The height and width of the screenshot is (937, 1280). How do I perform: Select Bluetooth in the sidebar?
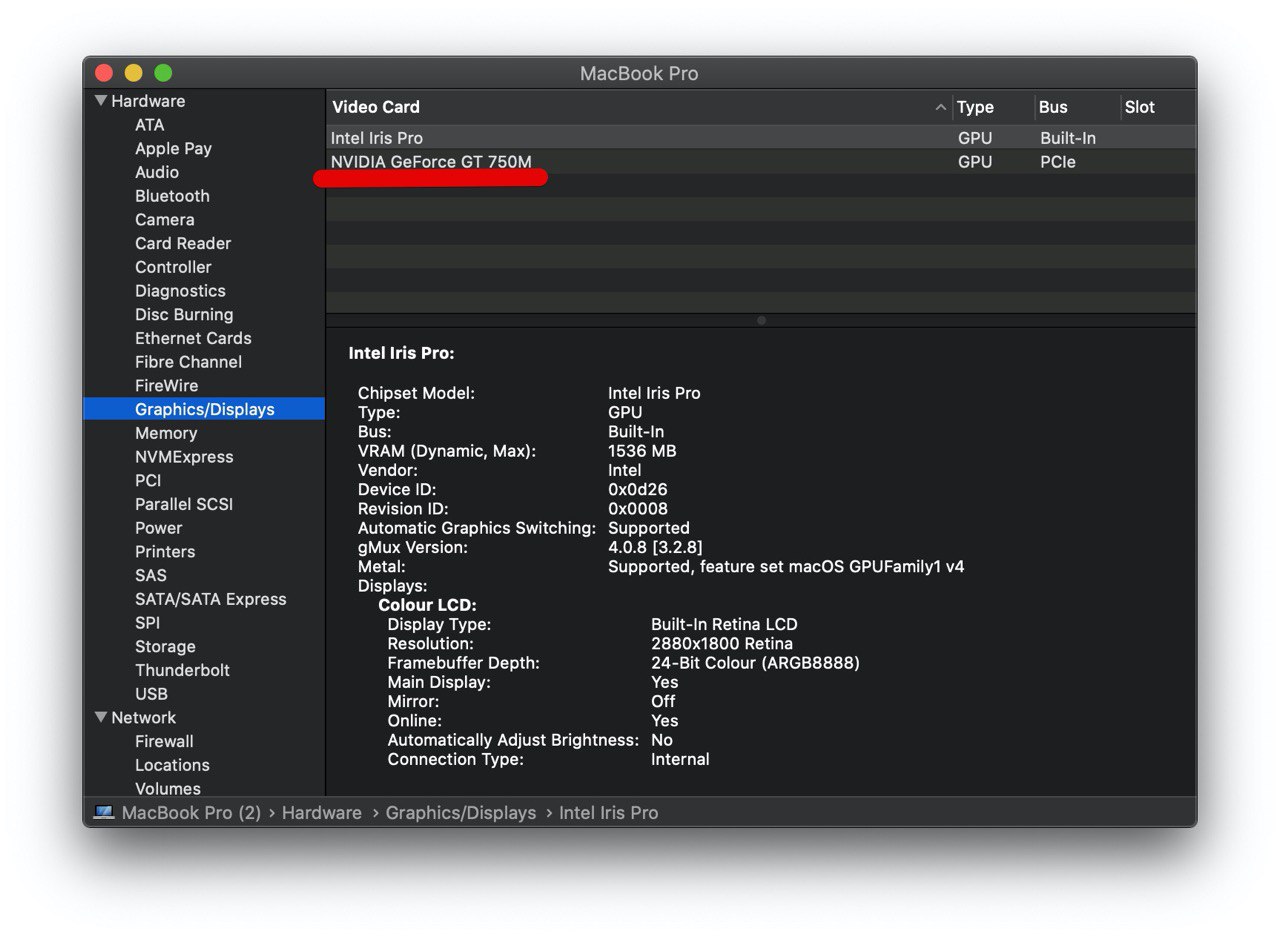(x=172, y=196)
